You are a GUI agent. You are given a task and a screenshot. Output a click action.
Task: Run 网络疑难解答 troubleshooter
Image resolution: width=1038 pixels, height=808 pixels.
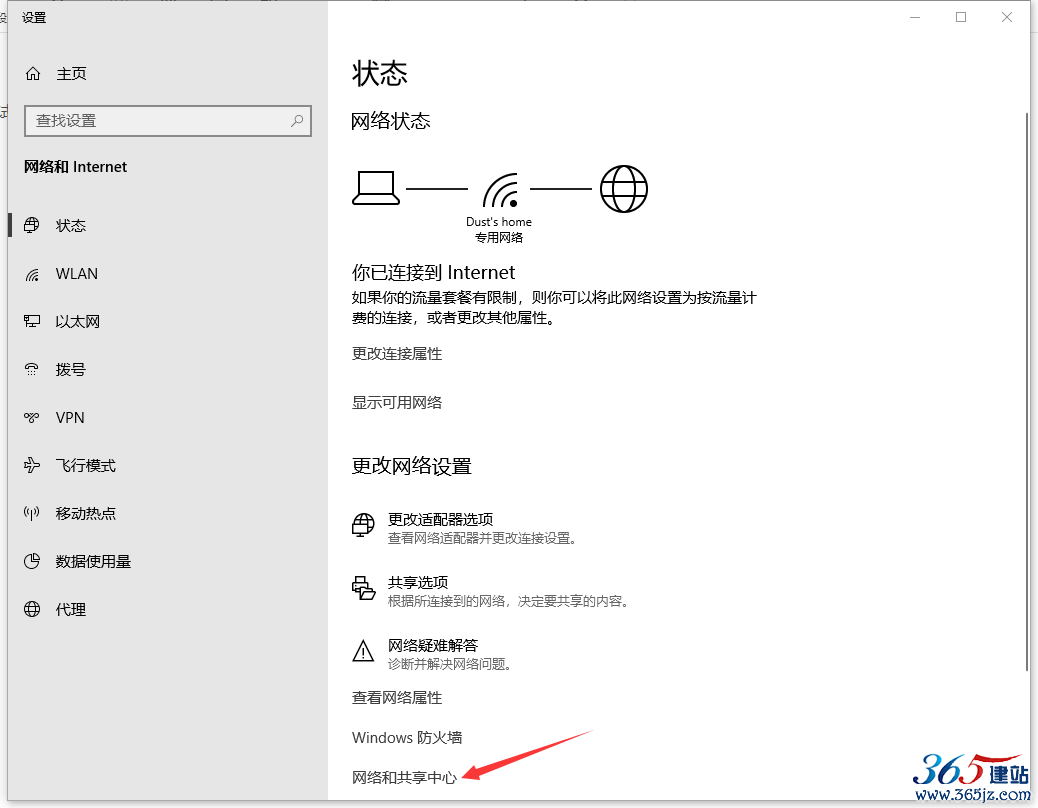coord(433,645)
